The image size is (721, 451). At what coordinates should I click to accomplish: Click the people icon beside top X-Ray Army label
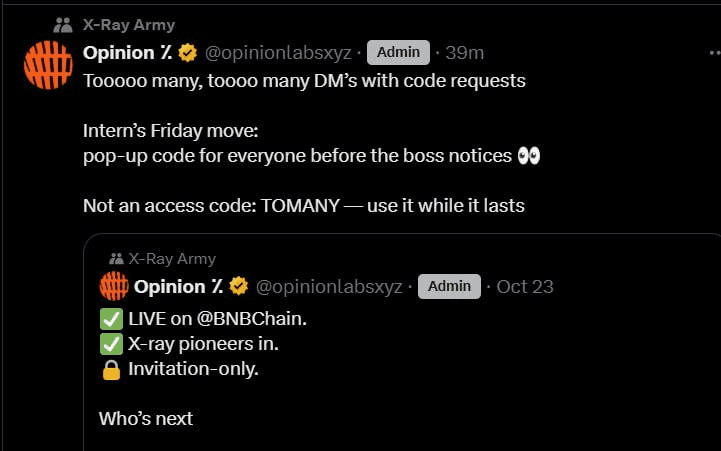point(64,24)
